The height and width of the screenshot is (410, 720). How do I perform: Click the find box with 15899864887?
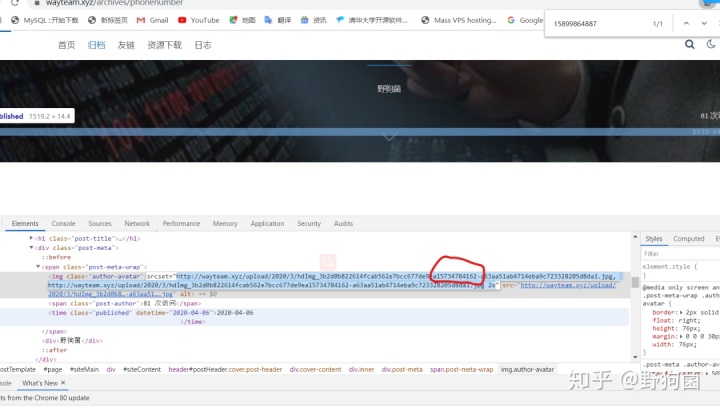(x=597, y=23)
